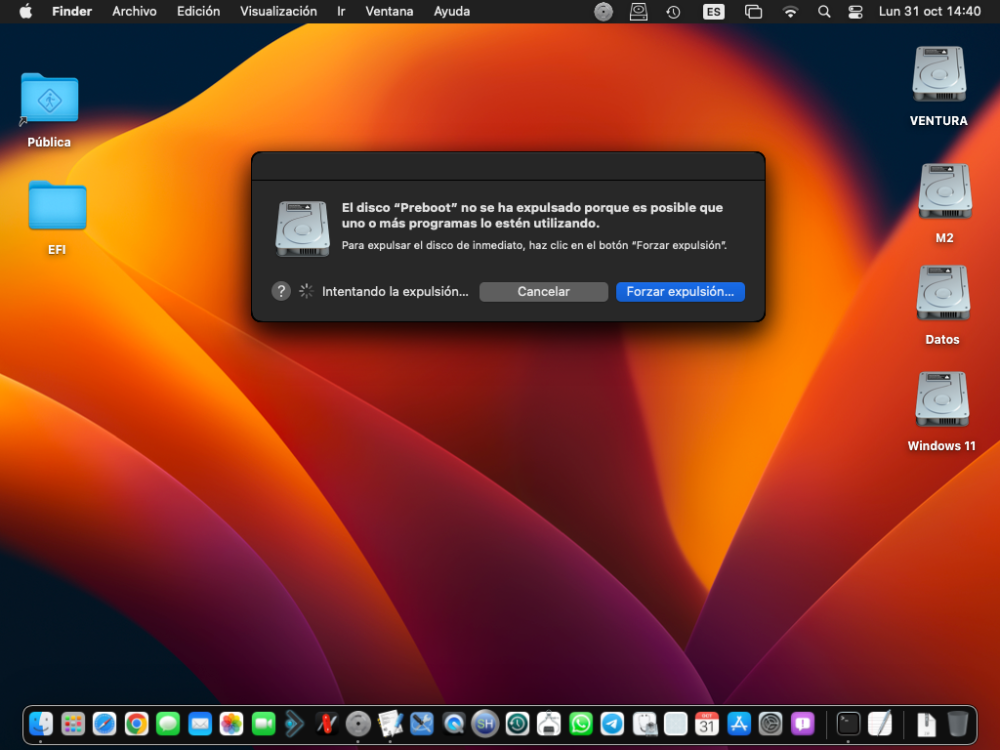Open Terminal from the Dock

click(x=848, y=724)
